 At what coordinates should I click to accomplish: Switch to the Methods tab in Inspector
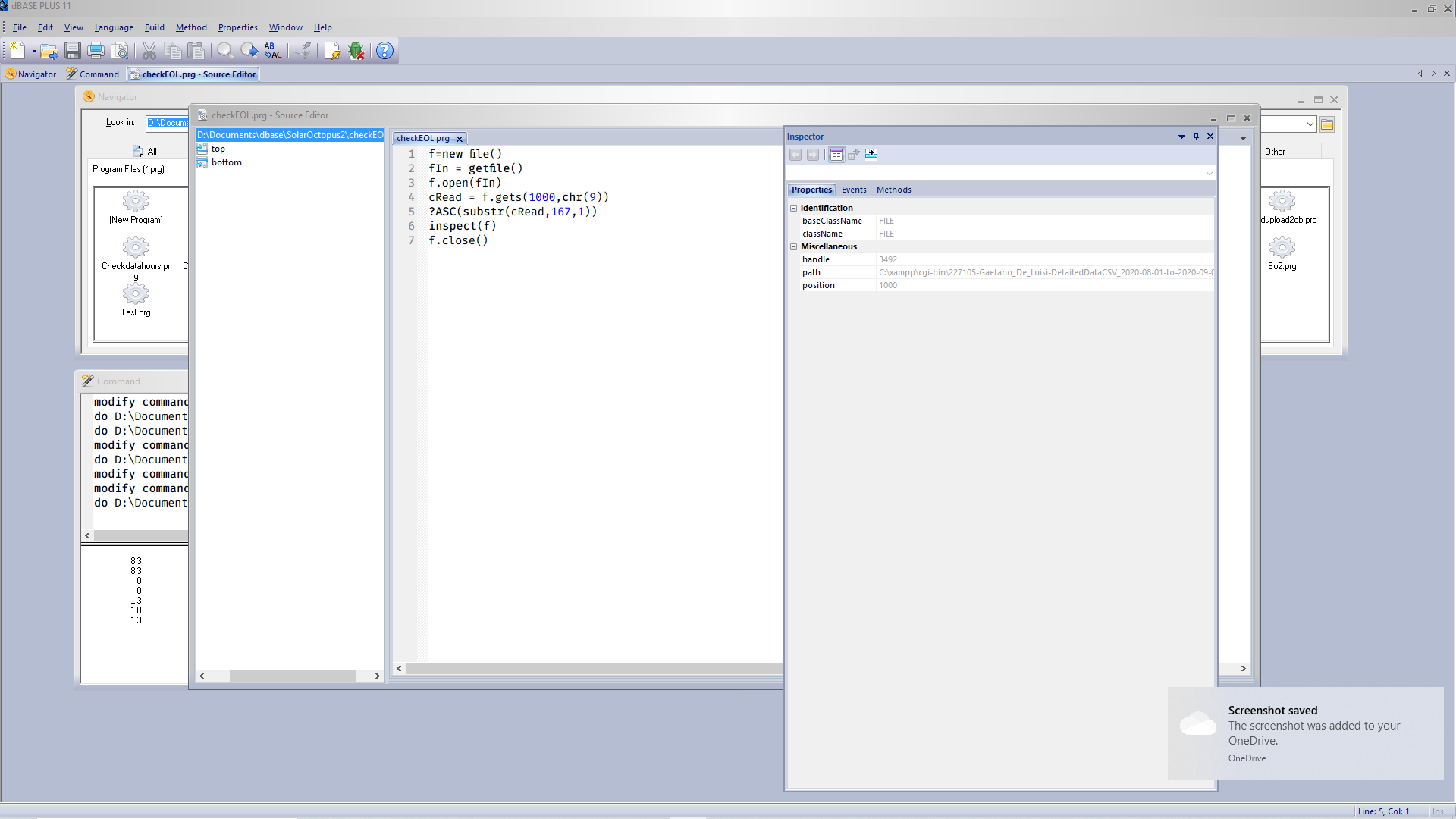coord(893,190)
